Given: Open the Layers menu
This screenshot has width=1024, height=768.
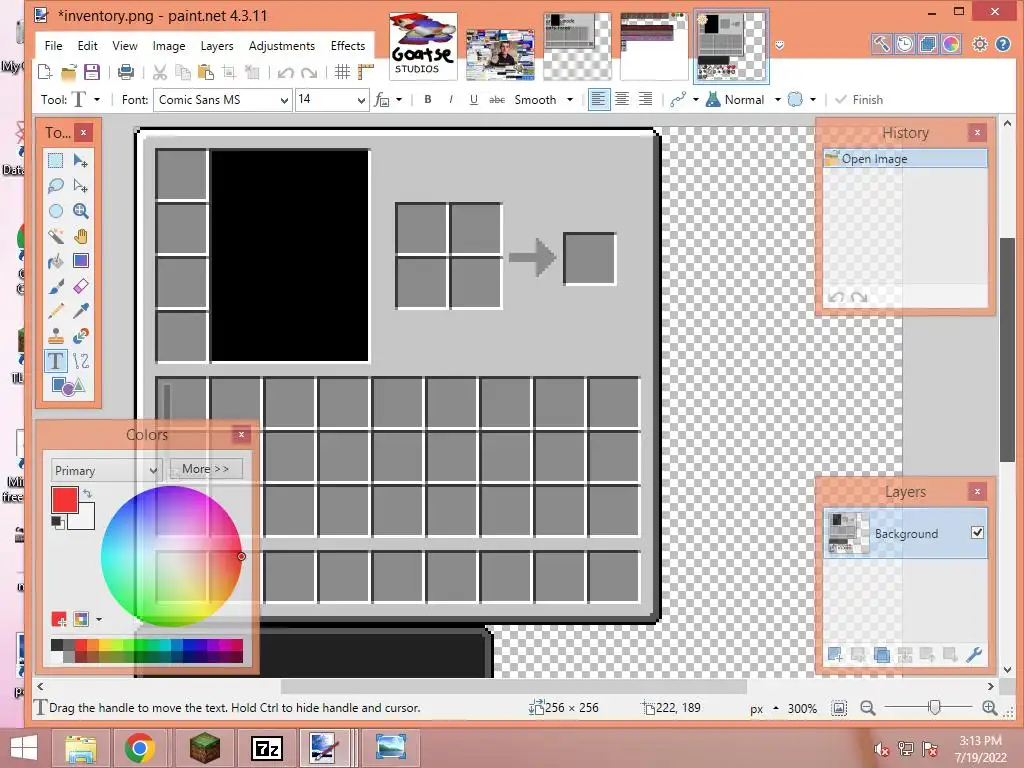Looking at the screenshot, I should [x=217, y=46].
